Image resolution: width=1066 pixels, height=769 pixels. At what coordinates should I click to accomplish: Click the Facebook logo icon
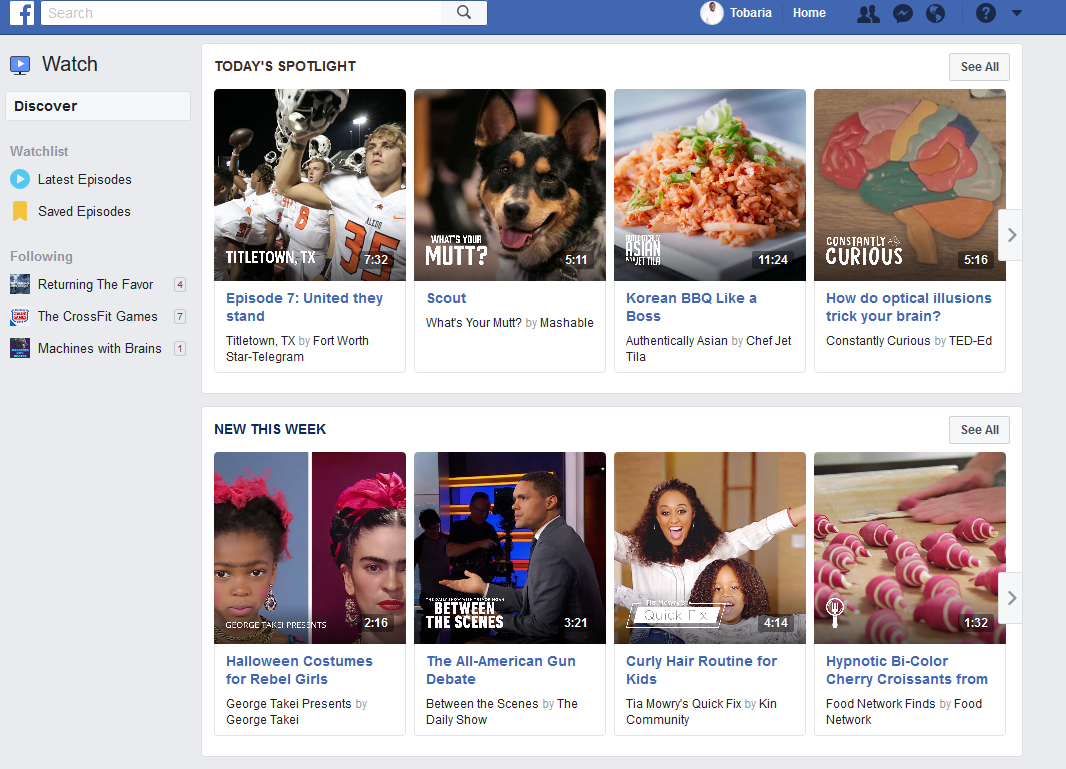[22, 13]
